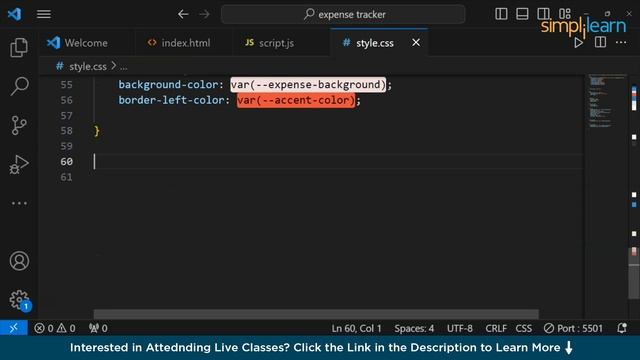The width and height of the screenshot is (640, 360).
Task: Click line number 57 in the gutter
Action: (66, 116)
